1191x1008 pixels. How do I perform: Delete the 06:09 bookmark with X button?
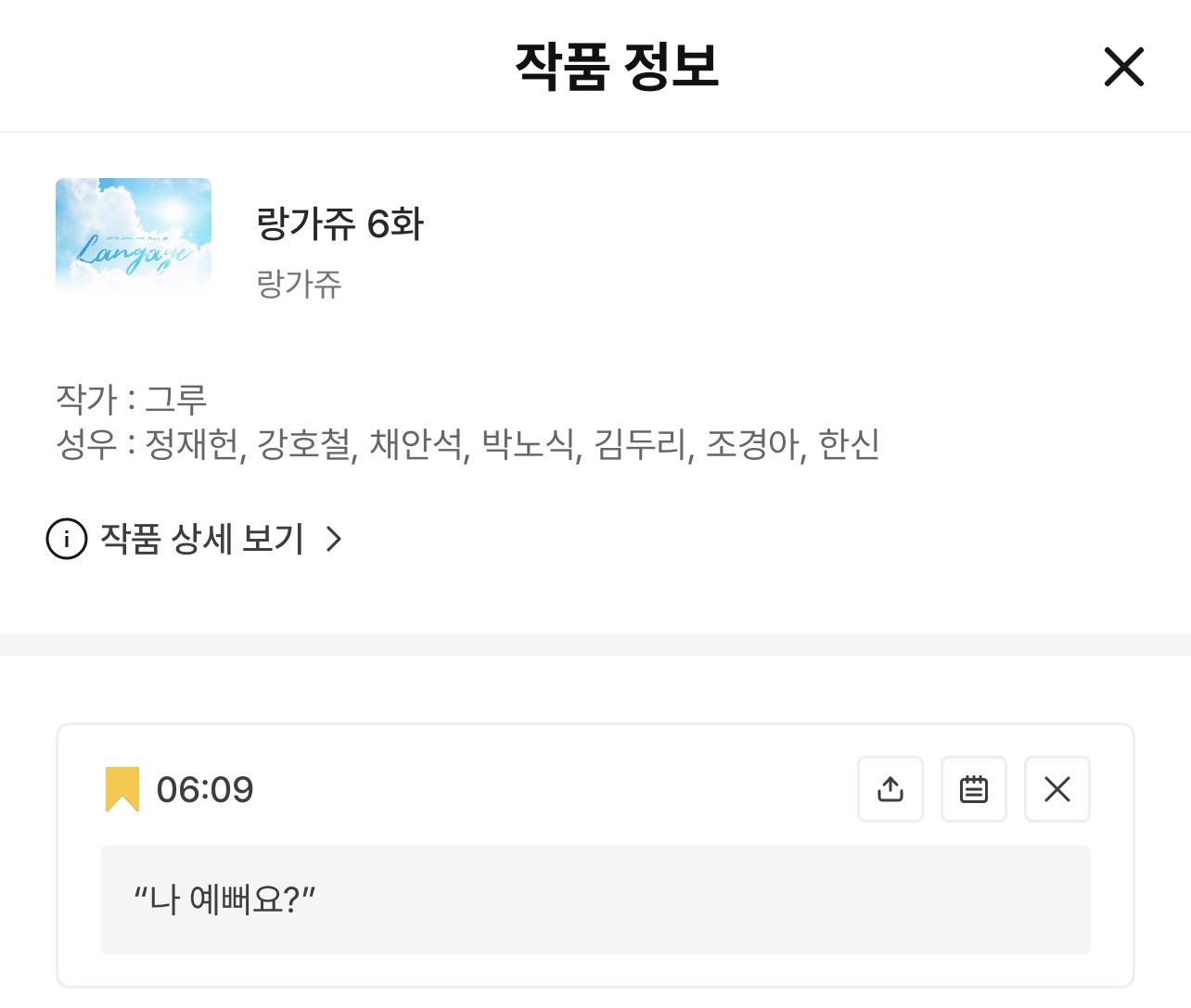[1057, 789]
